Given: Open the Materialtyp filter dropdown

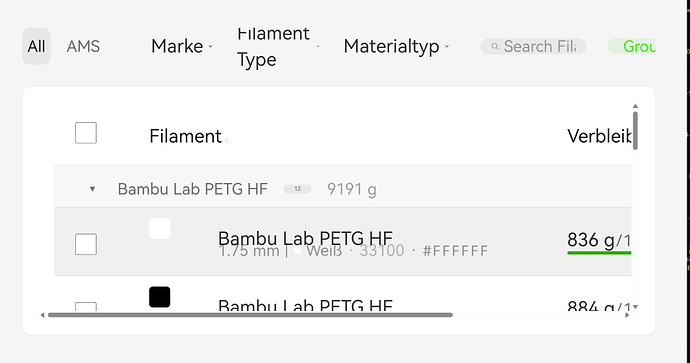Looking at the screenshot, I should click(396, 46).
